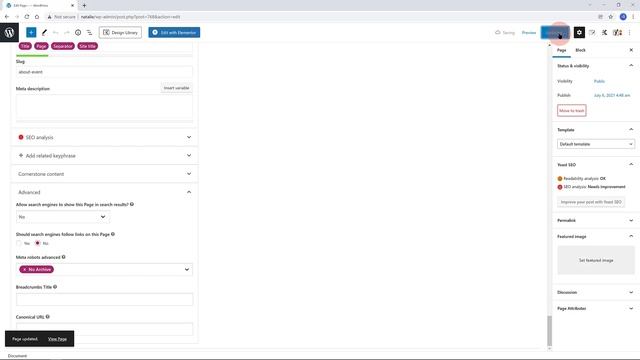The image size is (640, 360).
Task: Click the Public visibility link
Action: point(599,81)
